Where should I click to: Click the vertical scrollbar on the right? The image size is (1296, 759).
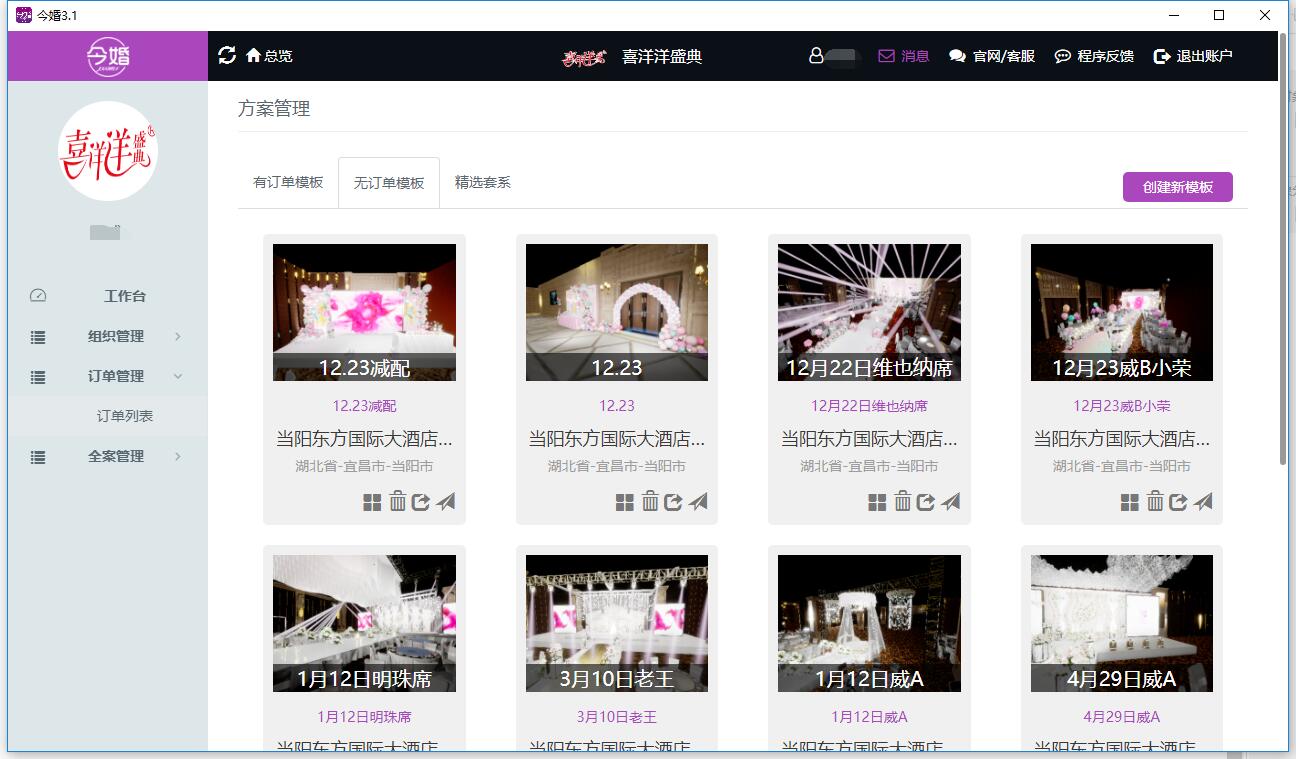coord(1283,250)
